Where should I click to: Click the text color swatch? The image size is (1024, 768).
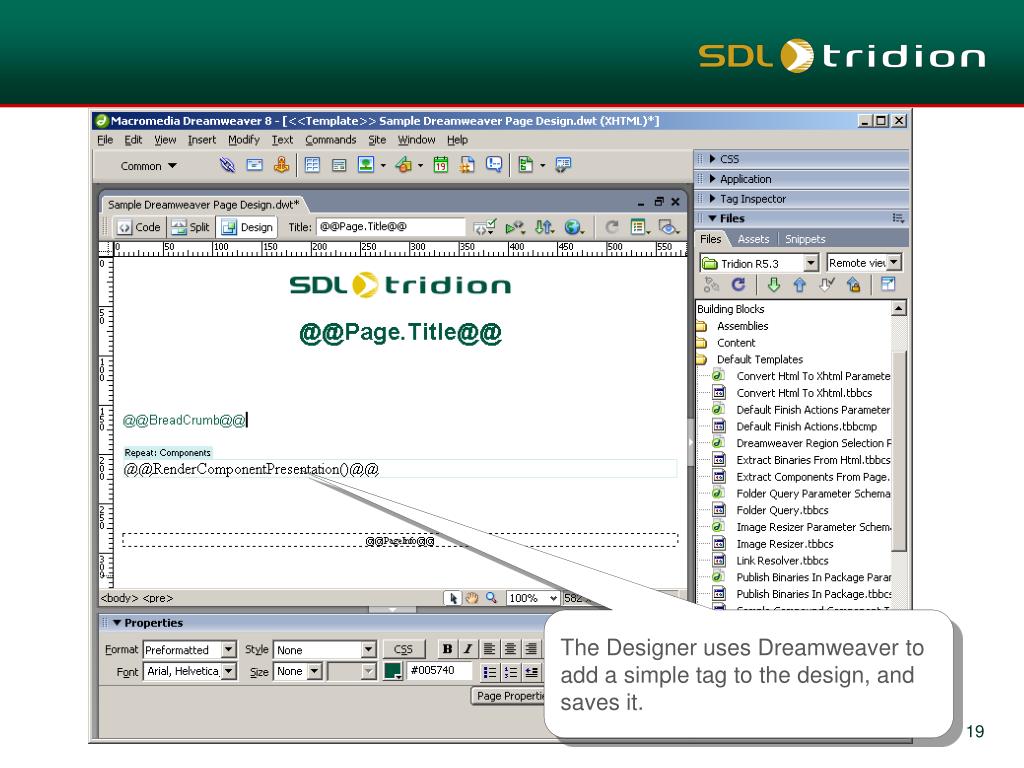[393, 671]
